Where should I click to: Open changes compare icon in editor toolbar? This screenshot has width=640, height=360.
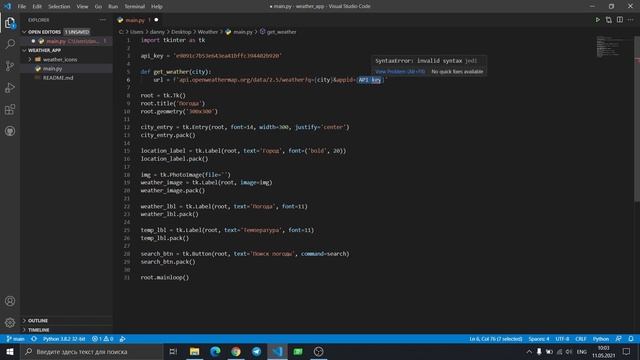(609, 20)
